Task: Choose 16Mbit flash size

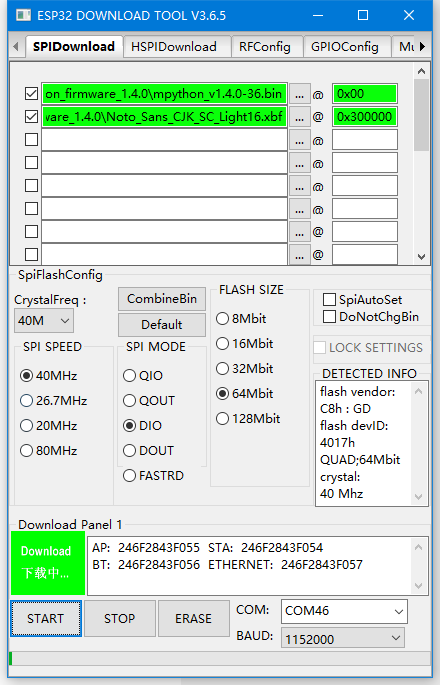Action: click(244, 344)
